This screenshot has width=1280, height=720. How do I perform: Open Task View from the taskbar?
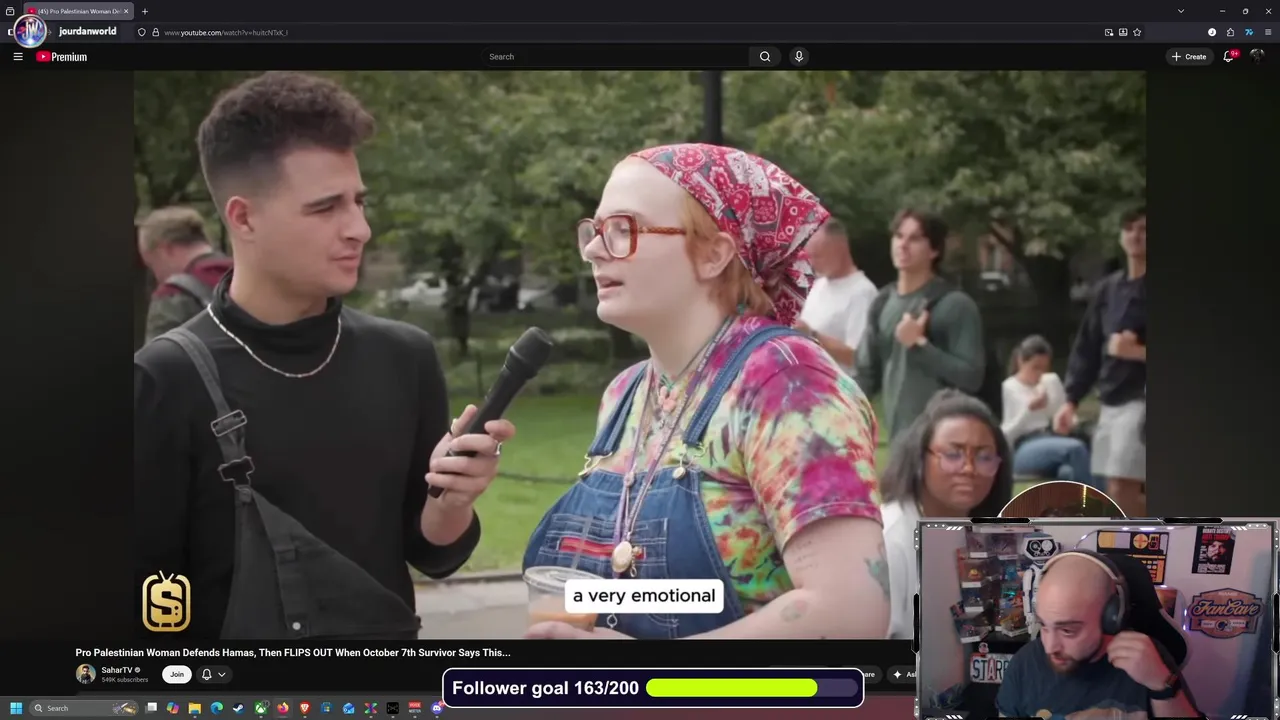pos(151,708)
